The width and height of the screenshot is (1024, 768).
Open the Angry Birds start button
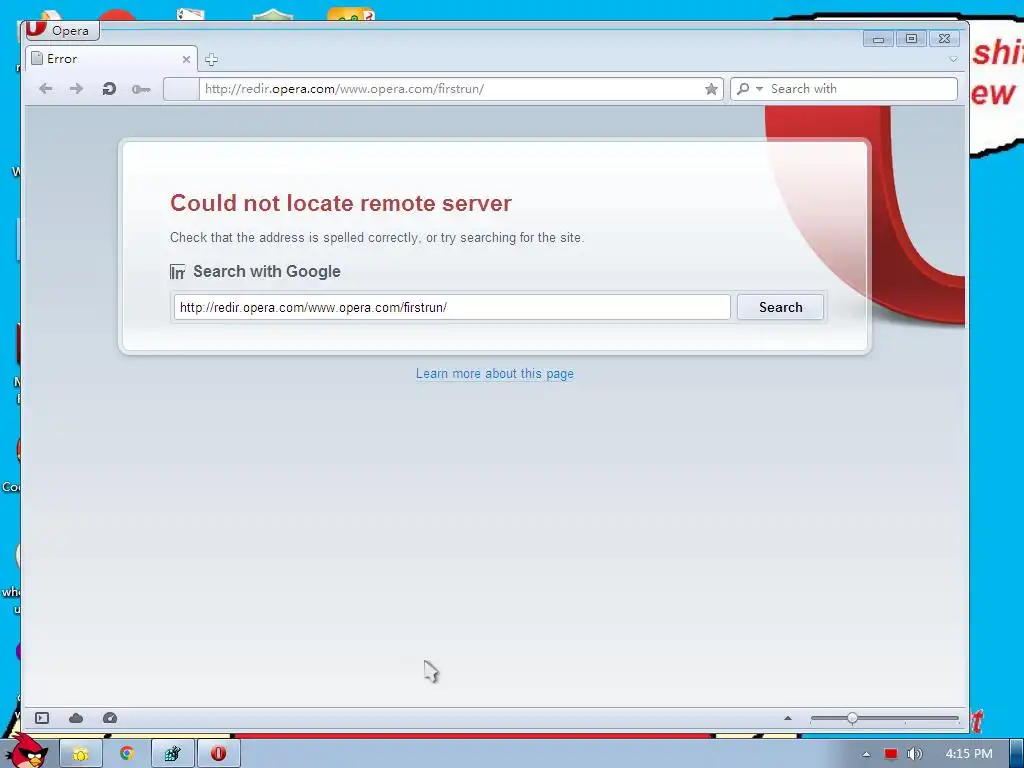(x=26, y=751)
